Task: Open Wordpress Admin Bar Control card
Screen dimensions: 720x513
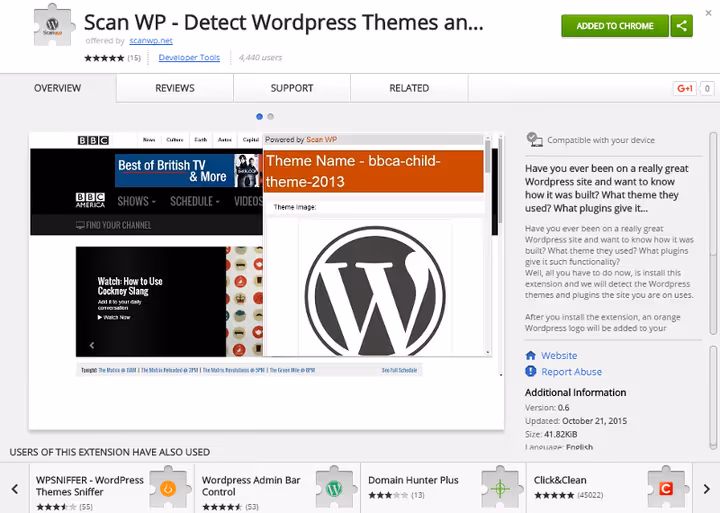Action: (x=278, y=488)
